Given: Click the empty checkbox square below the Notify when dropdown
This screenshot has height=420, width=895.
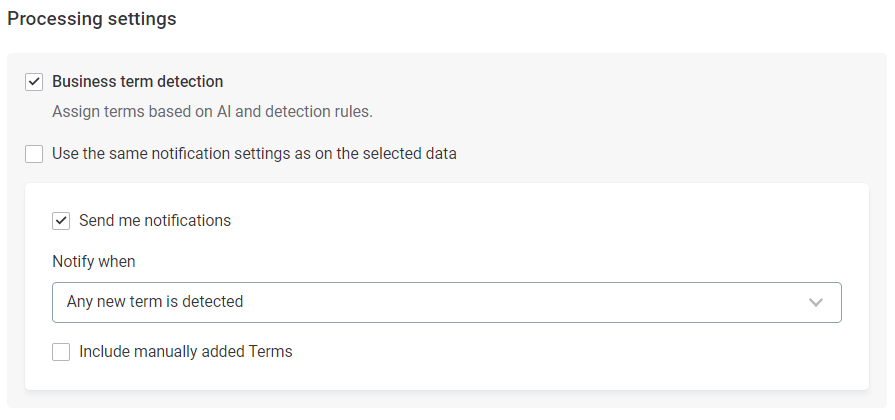Looking at the screenshot, I should coord(61,352).
